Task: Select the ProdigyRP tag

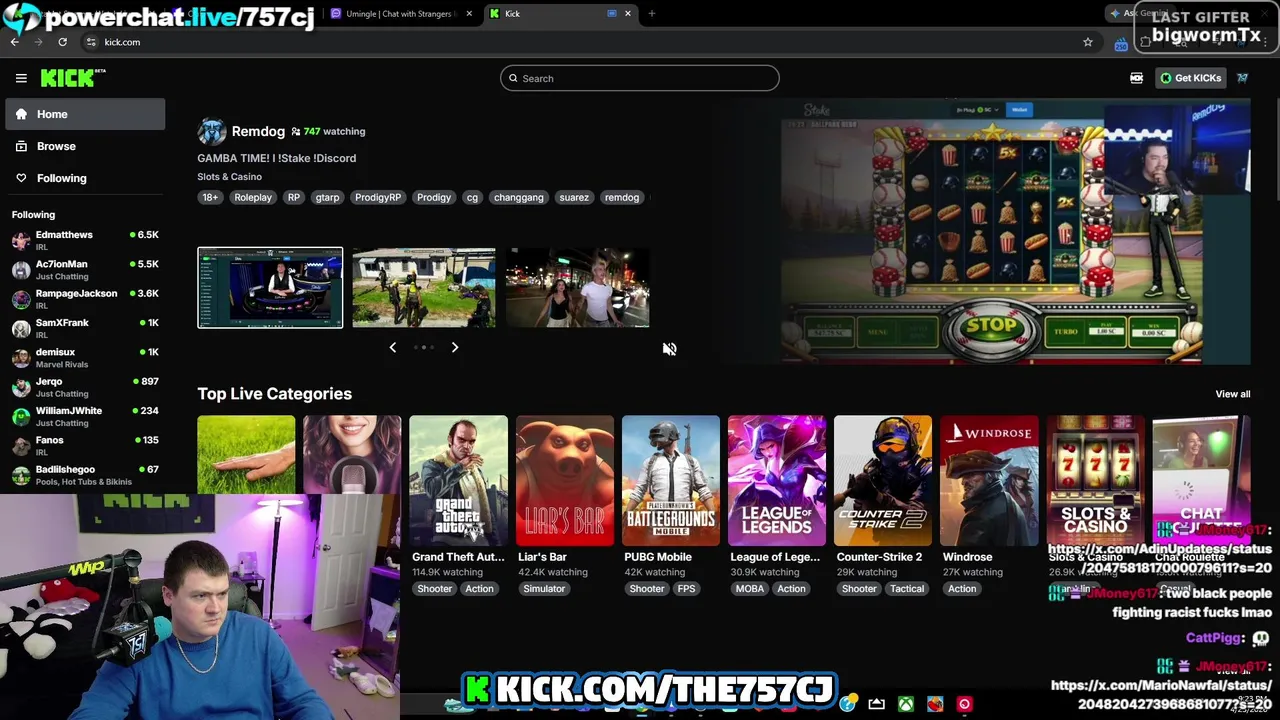Action: (378, 197)
